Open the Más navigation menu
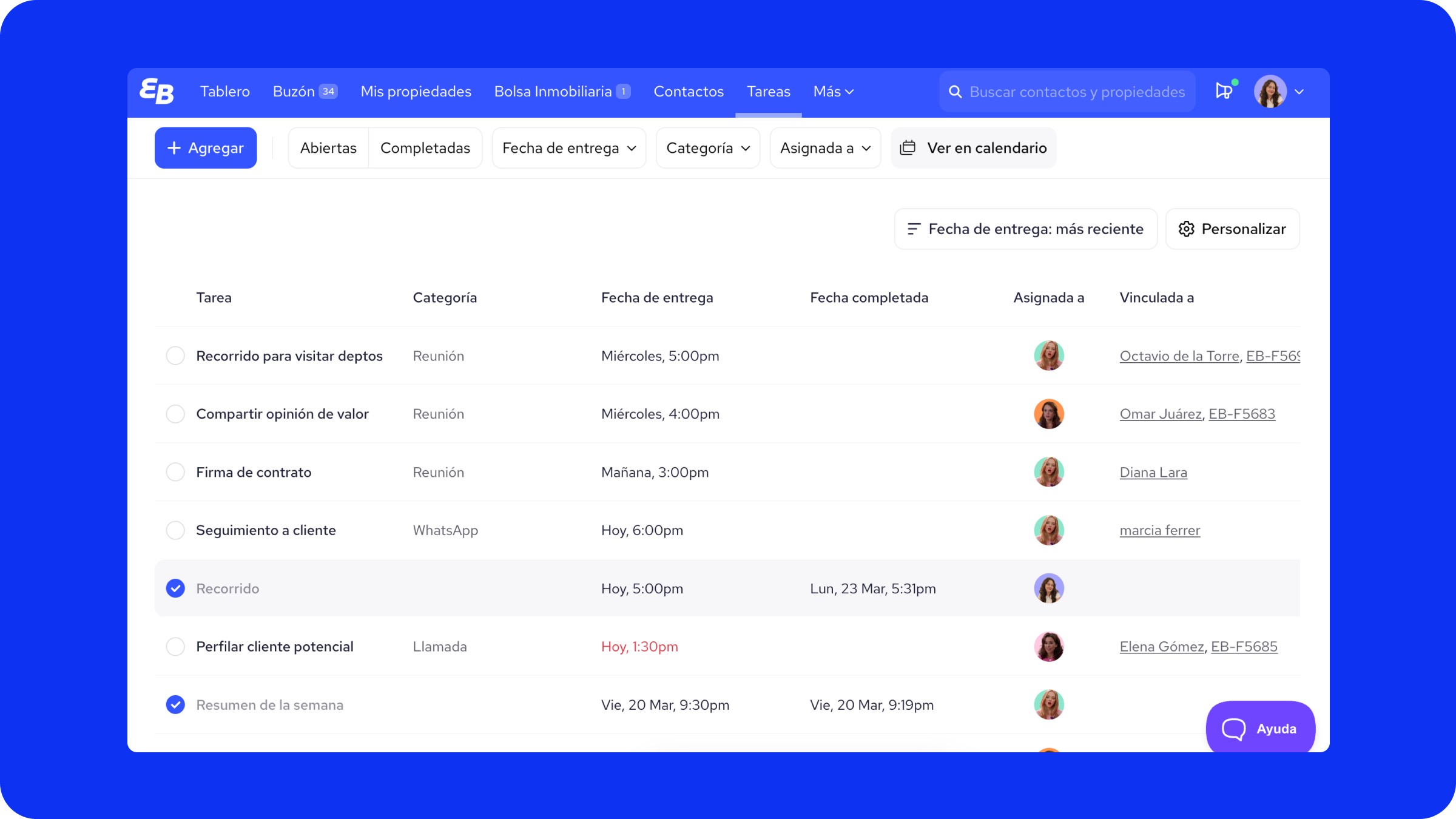This screenshot has height=819, width=1456. tap(833, 92)
